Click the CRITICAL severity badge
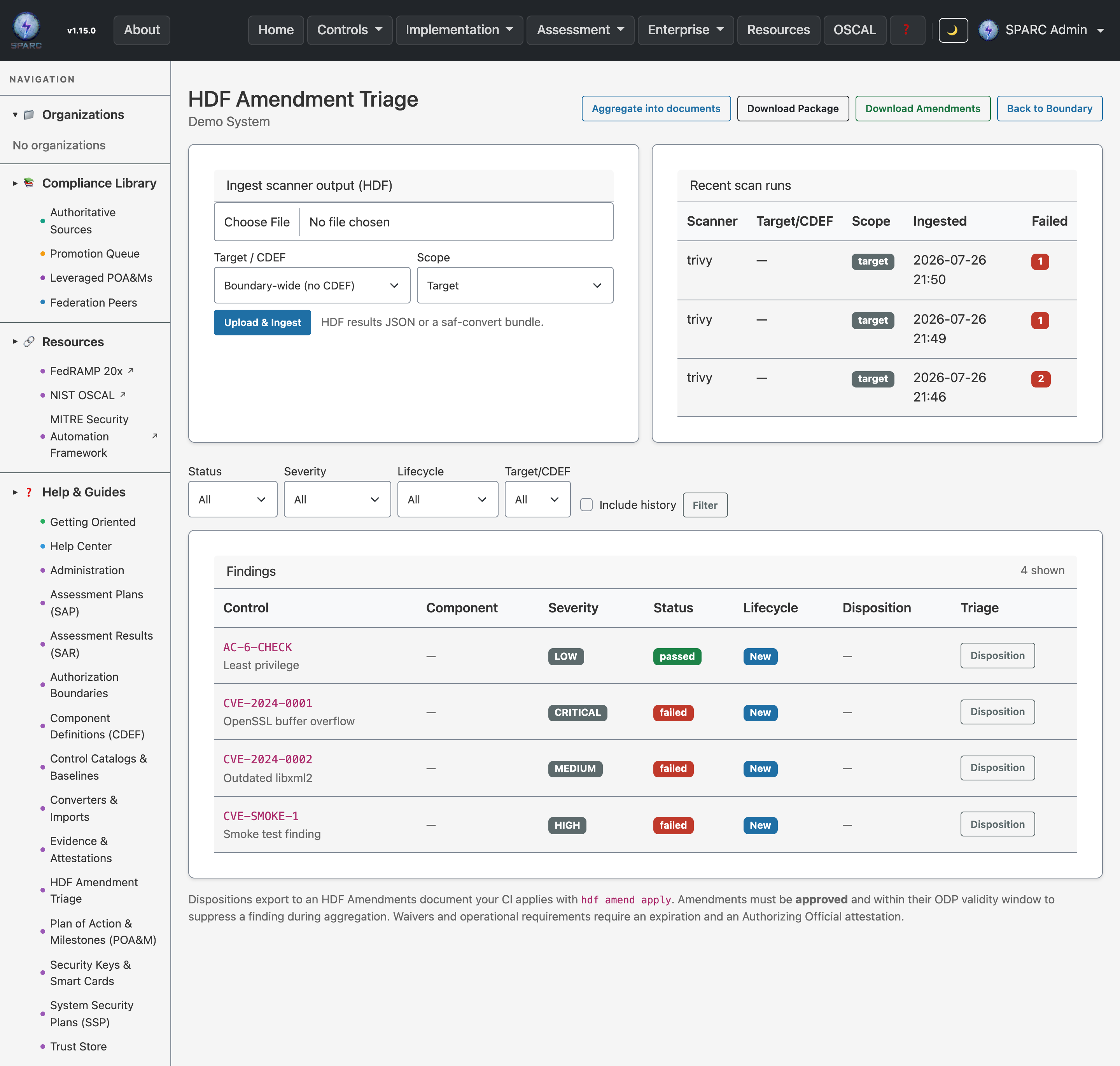Image resolution: width=1120 pixels, height=1066 pixels. (x=577, y=713)
